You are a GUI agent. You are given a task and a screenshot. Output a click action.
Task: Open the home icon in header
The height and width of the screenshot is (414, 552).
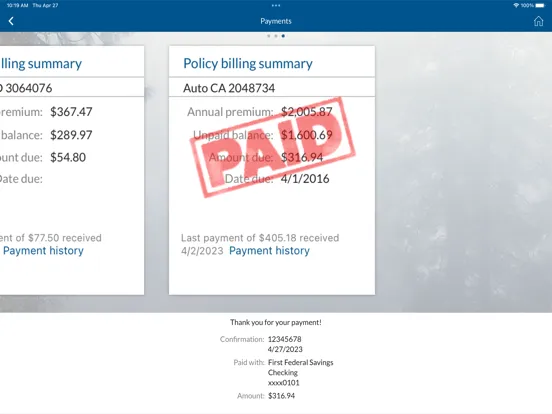(x=538, y=21)
